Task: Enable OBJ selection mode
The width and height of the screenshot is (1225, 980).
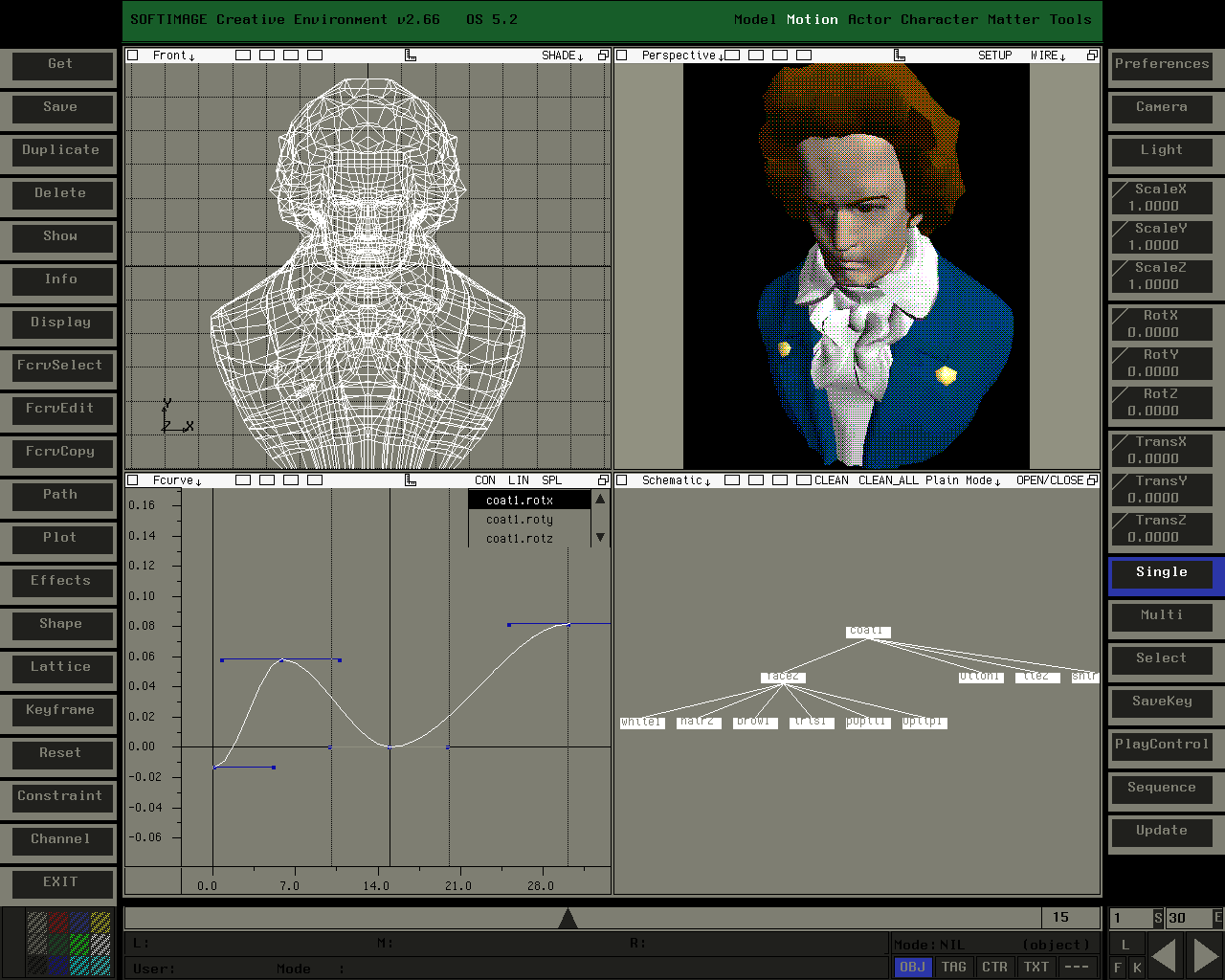Action: coord(912,967)
